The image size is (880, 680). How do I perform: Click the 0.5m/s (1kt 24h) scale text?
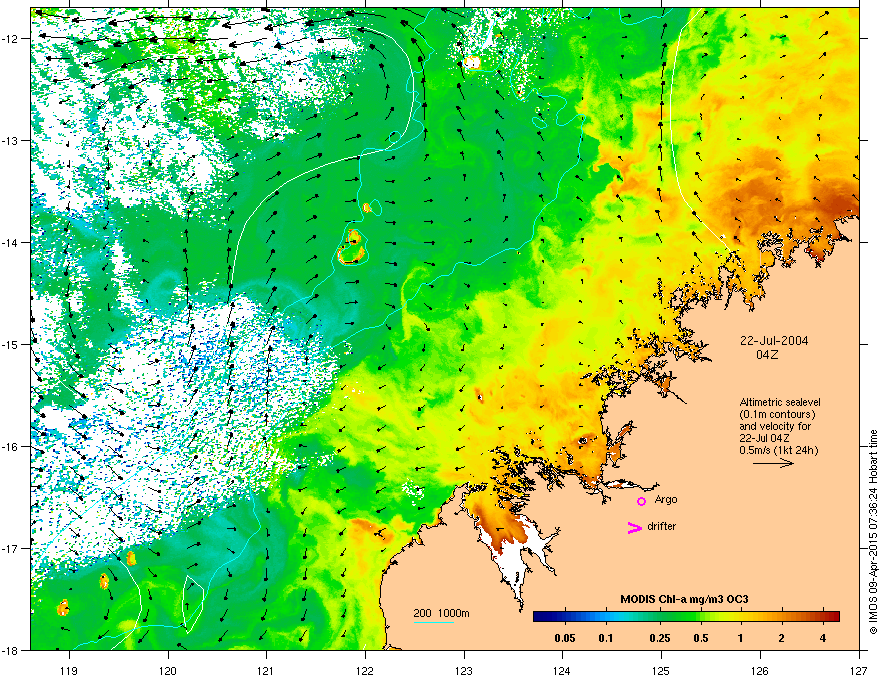click(778, 450)
